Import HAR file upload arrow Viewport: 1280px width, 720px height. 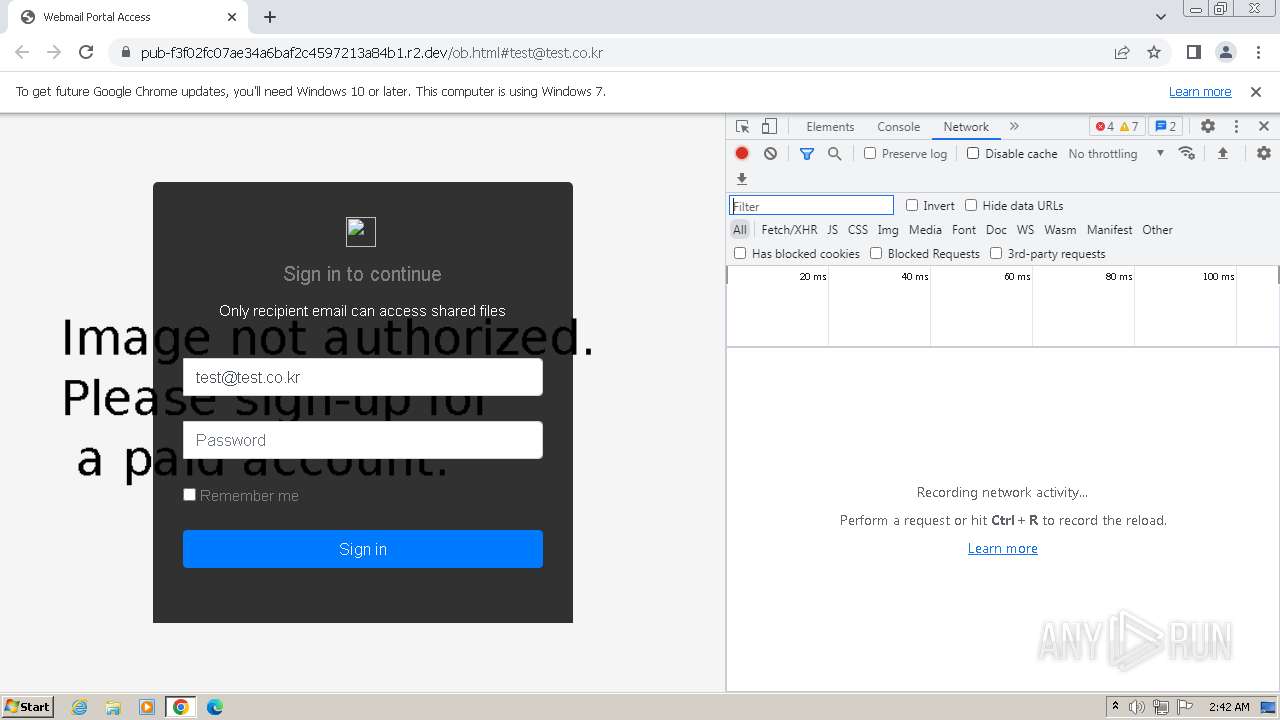[1222, 153]
